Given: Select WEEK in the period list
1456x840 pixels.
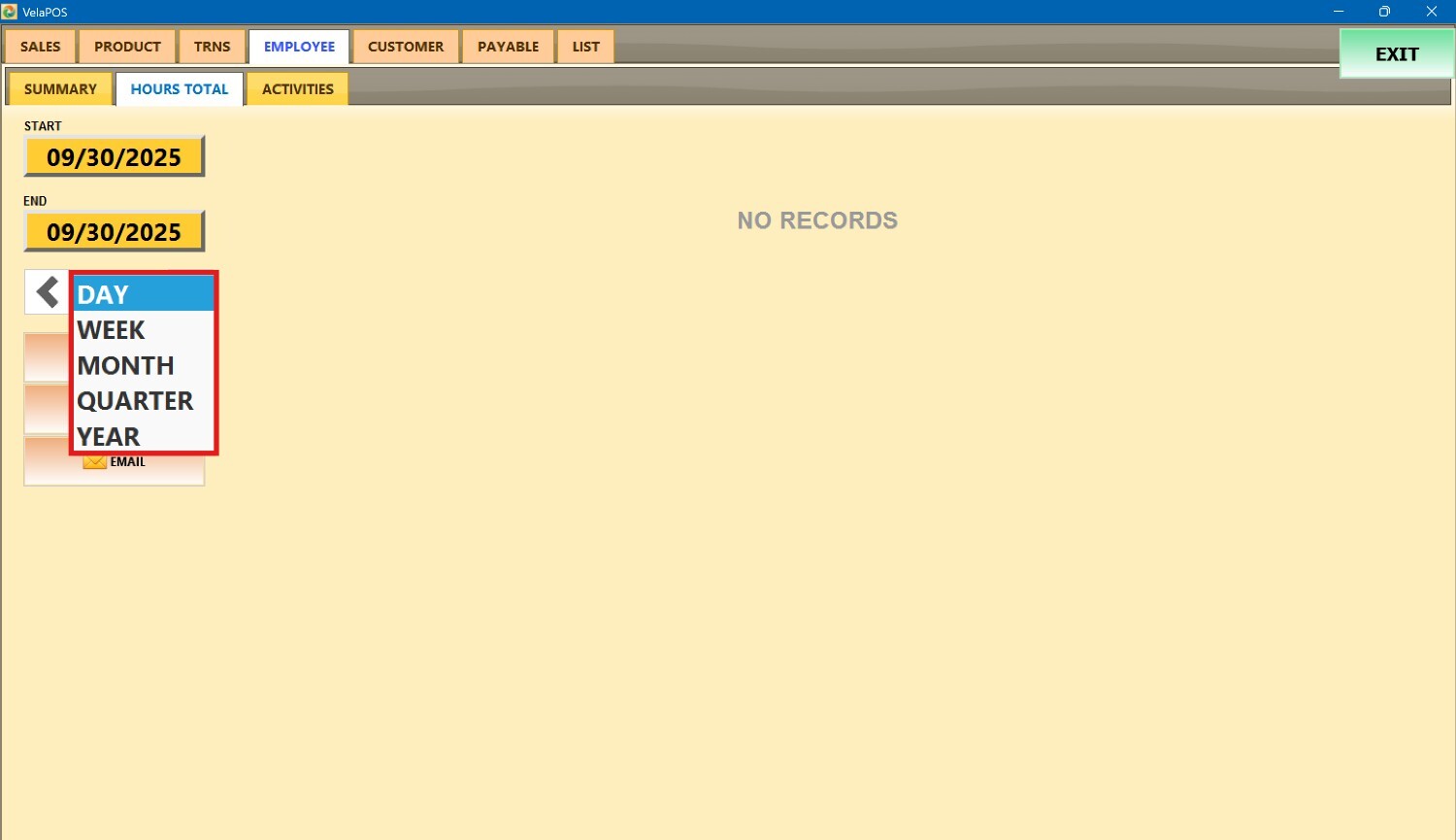Looking at the screenshot, I should (143, 330).
